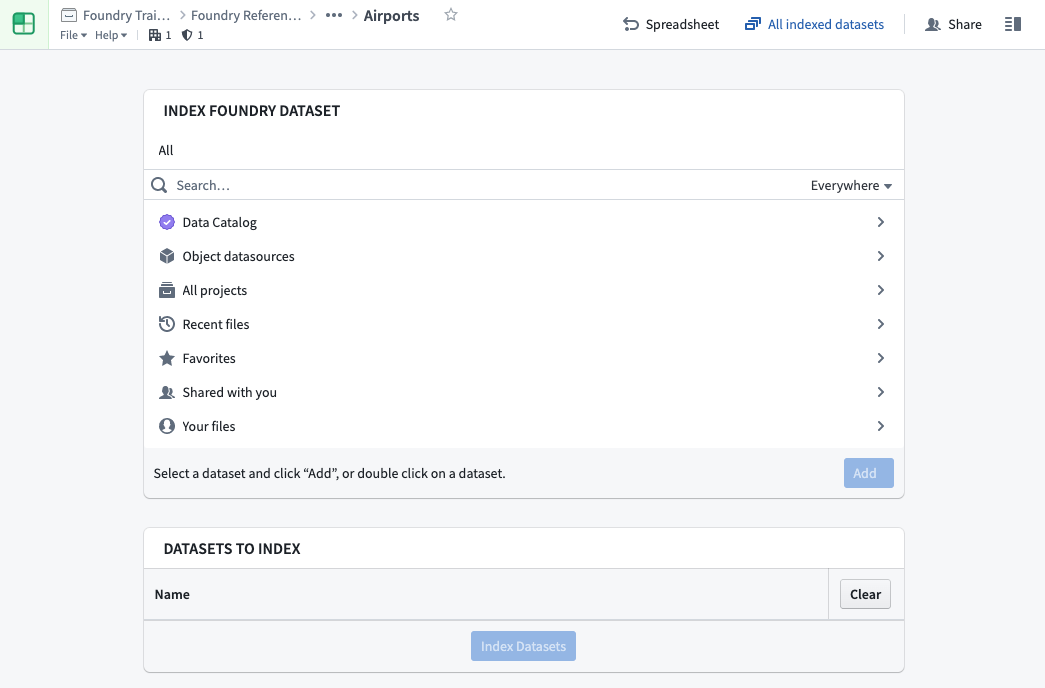Open the shield markings indicator

click(x=193, y=35)
